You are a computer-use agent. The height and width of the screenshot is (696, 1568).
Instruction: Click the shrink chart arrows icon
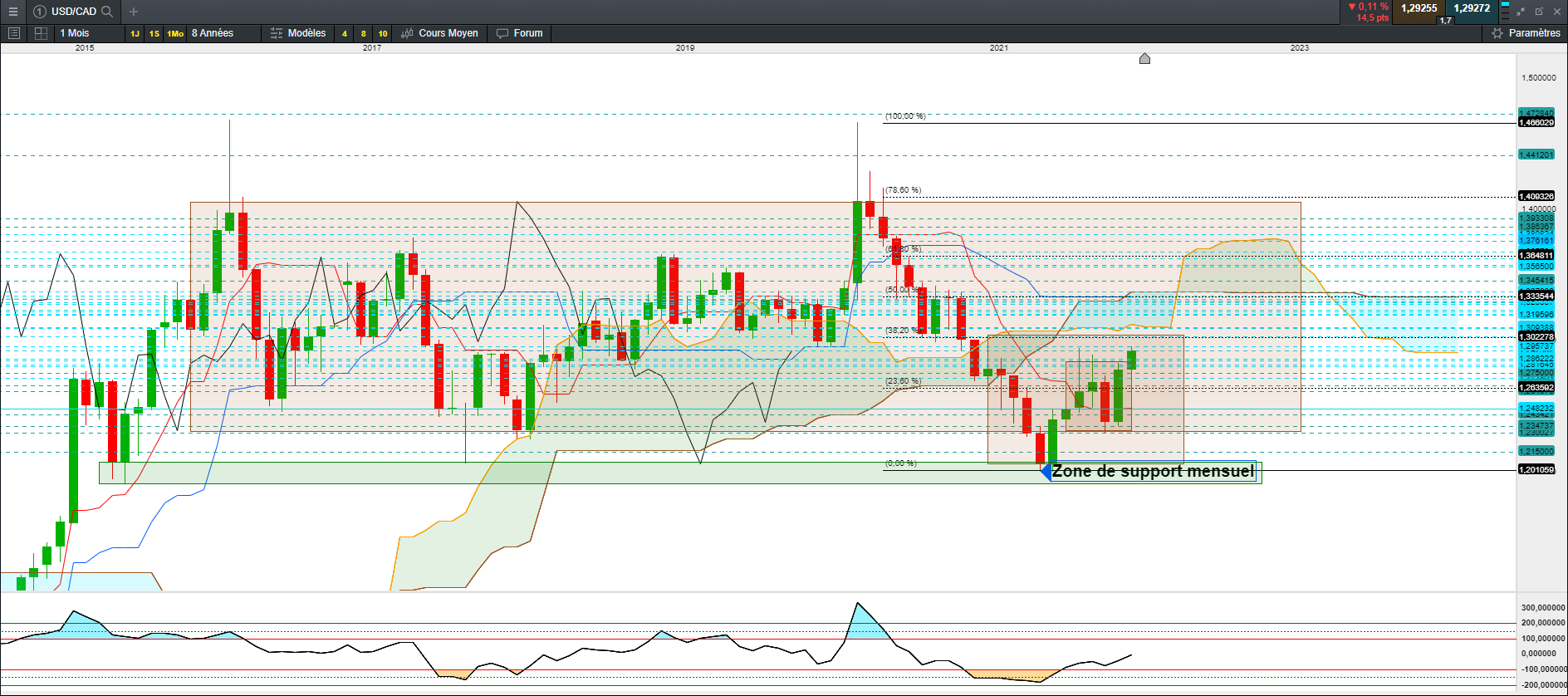tap(1521, 12)
